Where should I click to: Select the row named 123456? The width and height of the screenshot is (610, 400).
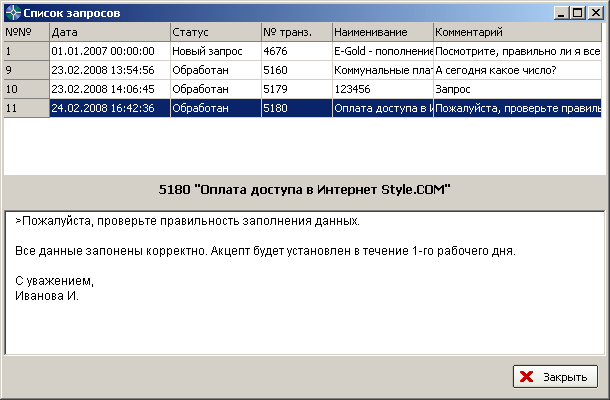click(x=382, y=89)
